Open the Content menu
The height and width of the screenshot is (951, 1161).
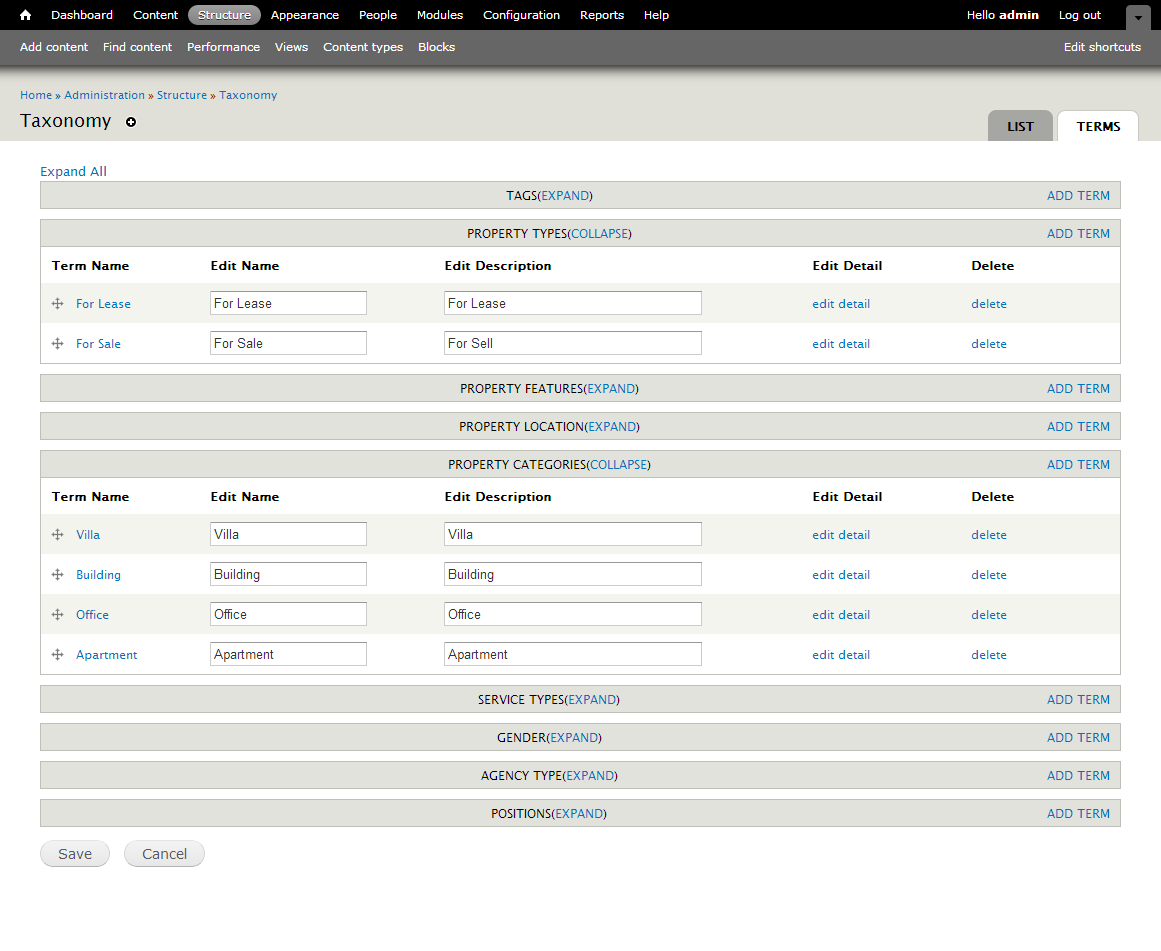(155, 15)
